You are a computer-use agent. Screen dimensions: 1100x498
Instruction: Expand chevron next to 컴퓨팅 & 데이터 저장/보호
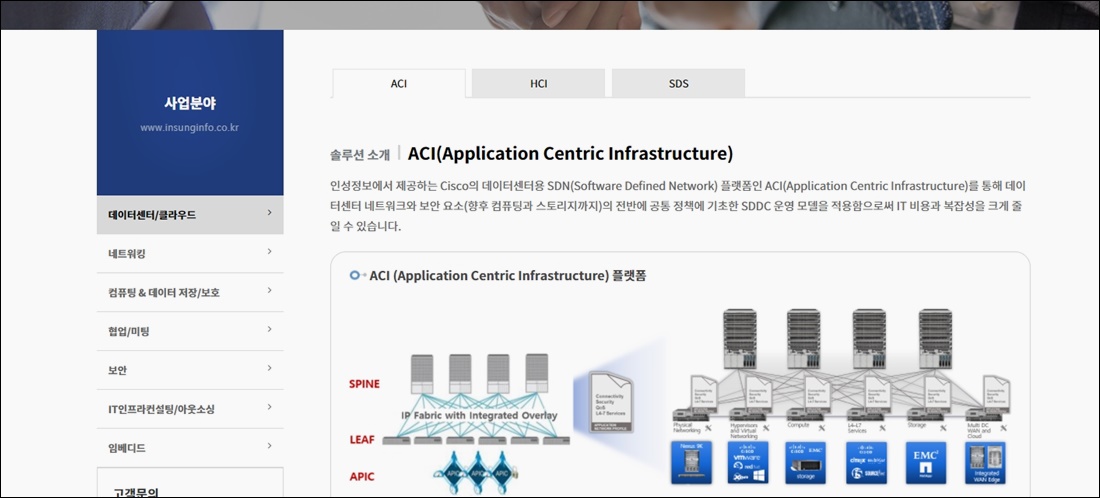pyautogui.click(x=269, y=290)
